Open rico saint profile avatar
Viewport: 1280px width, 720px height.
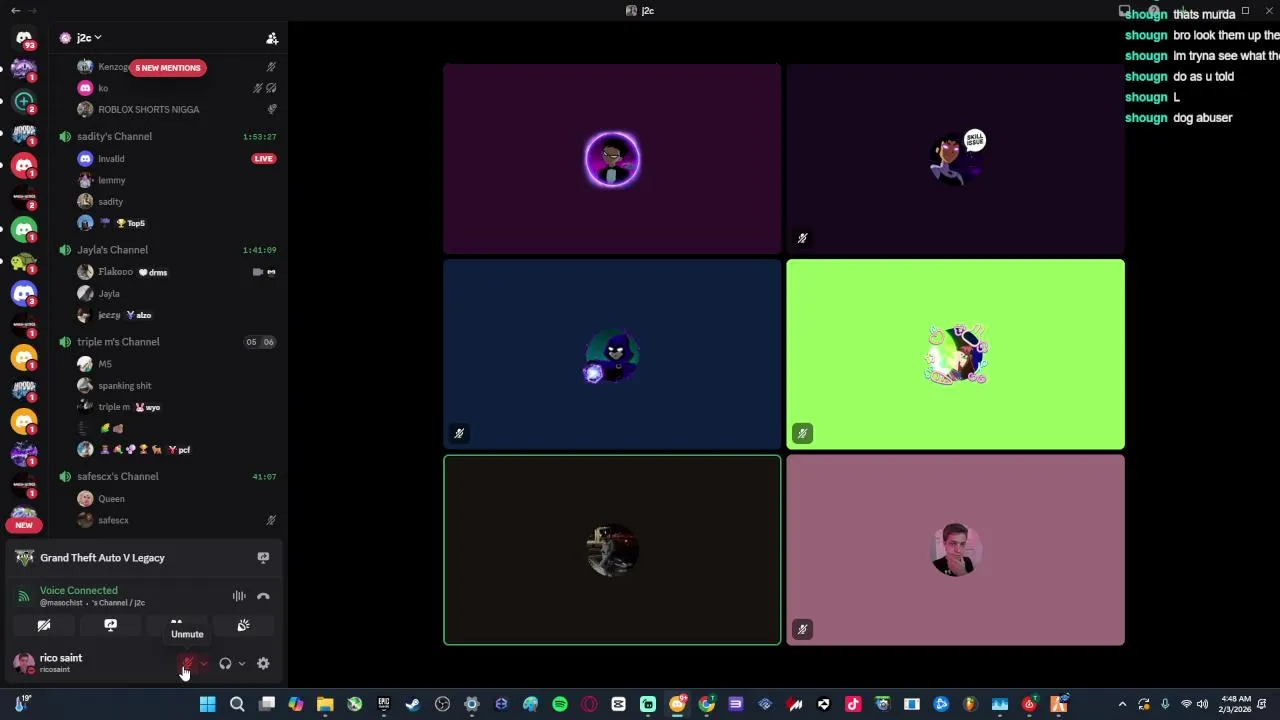(24, 663)
